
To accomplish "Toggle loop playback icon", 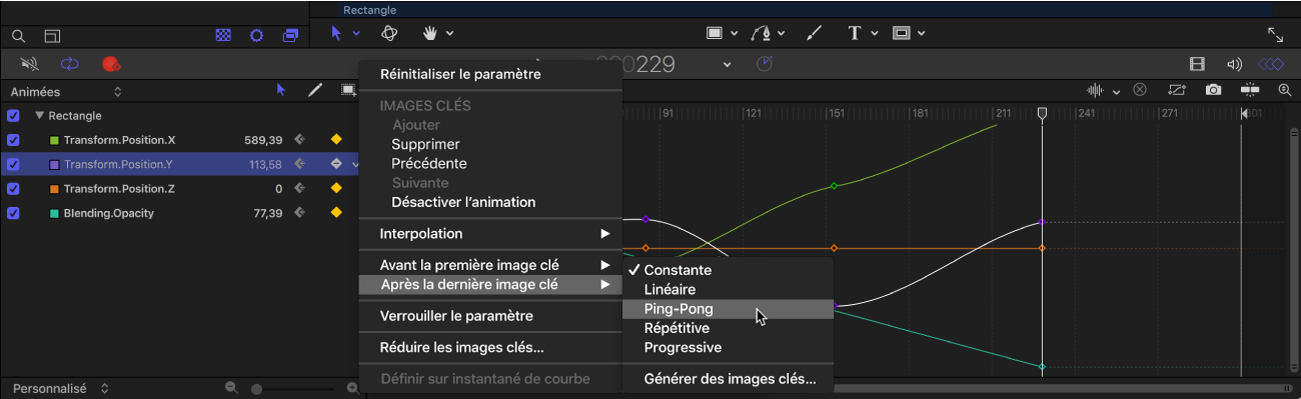I will 69,64.
